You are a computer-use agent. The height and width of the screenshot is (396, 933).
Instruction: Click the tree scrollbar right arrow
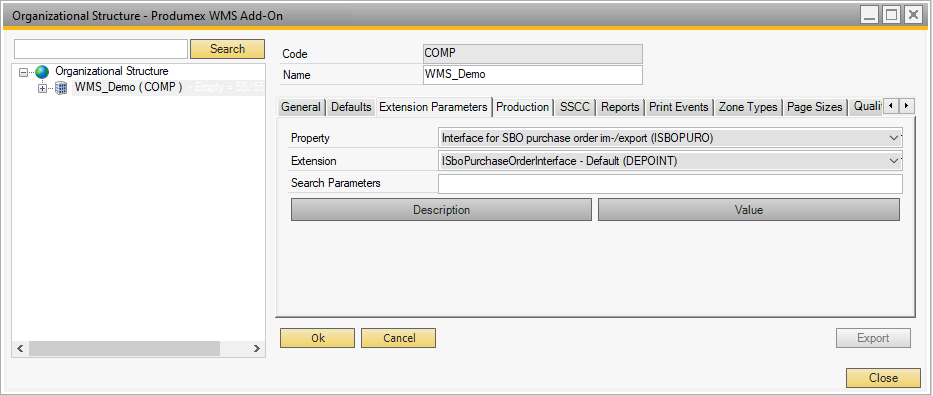click(256, 349)
